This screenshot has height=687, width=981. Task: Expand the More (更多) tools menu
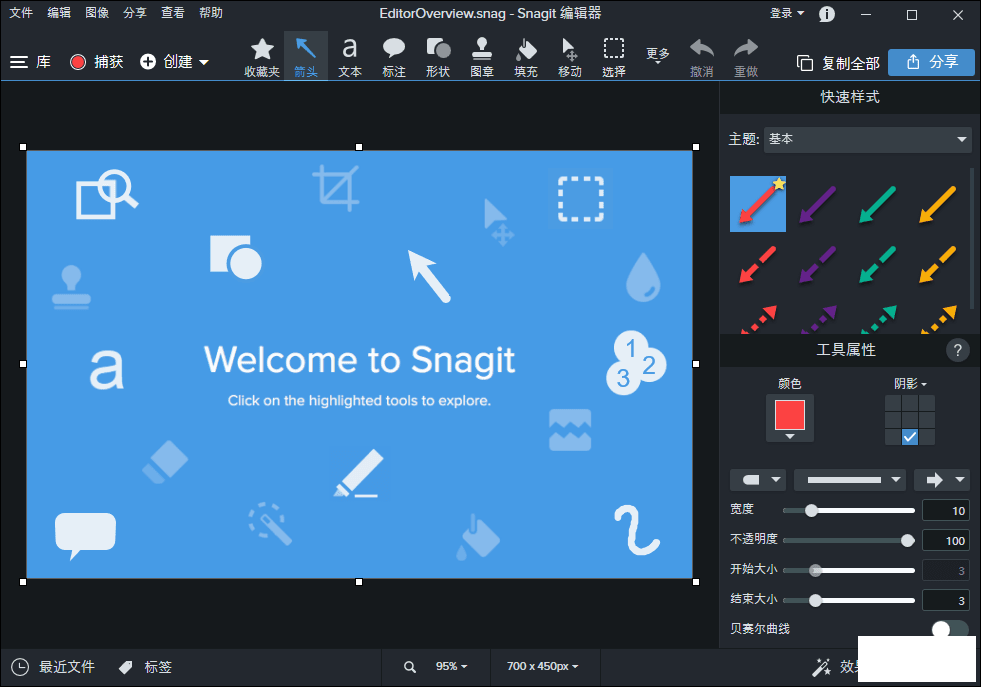click(x=658, y=56)
